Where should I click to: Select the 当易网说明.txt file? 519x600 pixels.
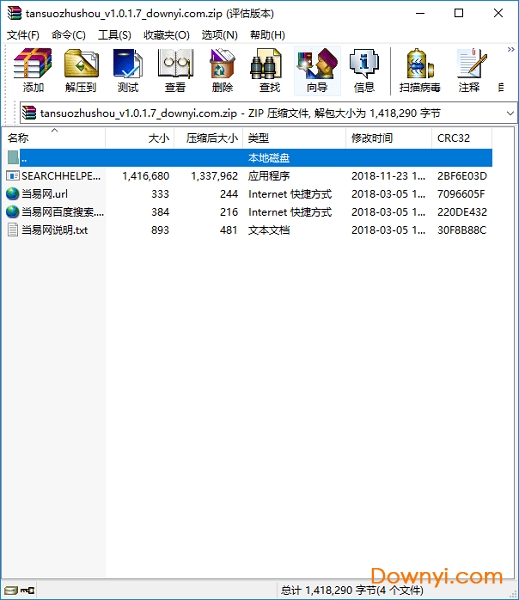coord(249,230)
